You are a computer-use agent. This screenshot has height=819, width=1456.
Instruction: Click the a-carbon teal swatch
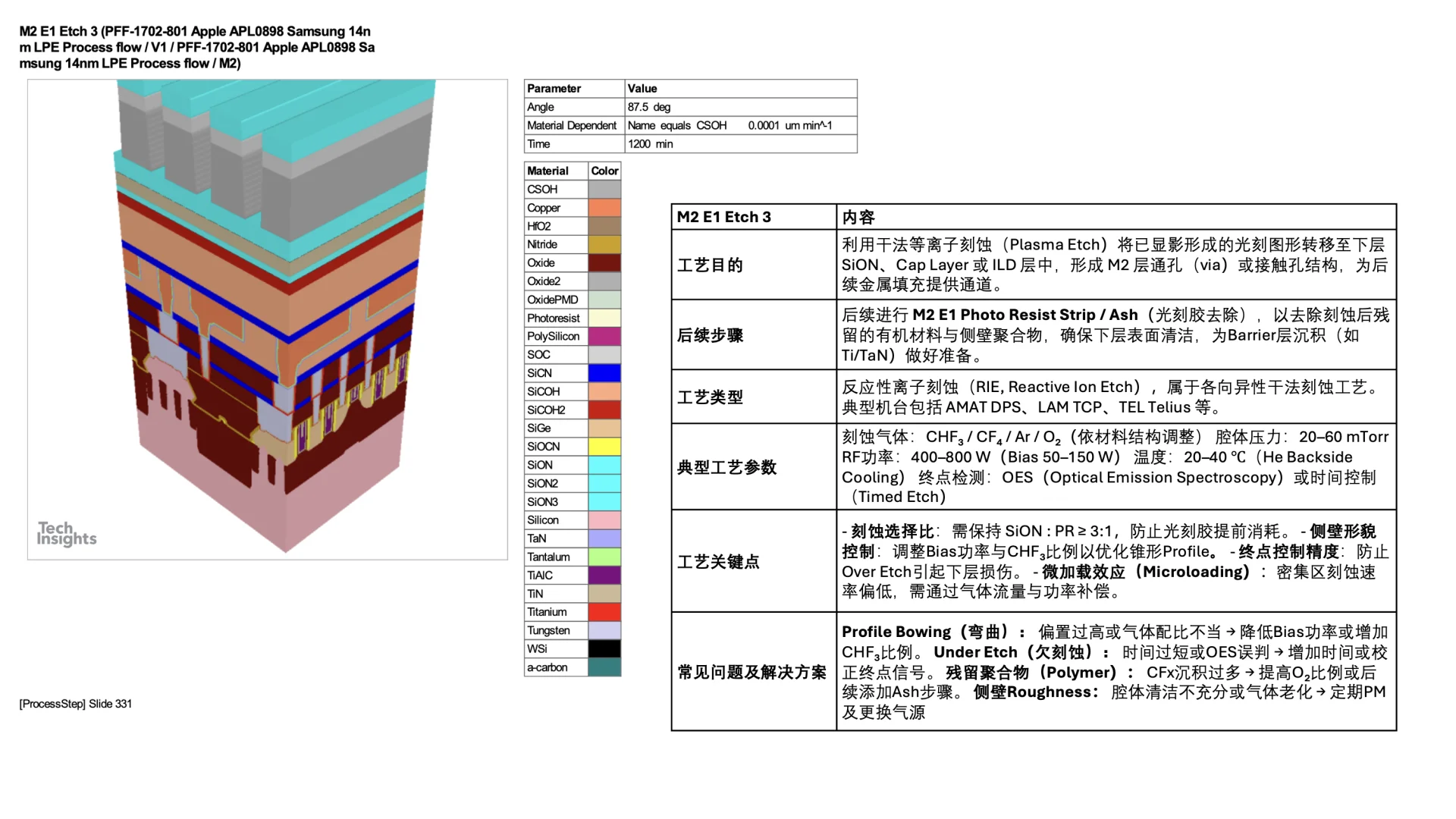tap(604, 667)
